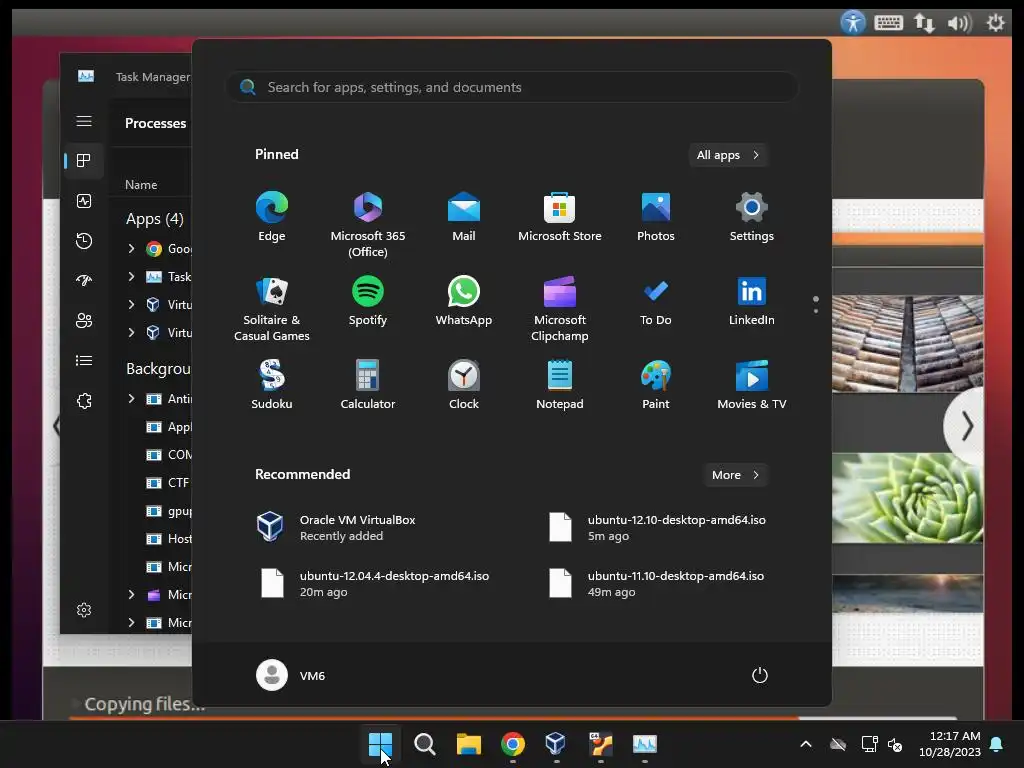Screen dimensions: 1024x768
Task: Open the Clock app
Action: coord(464,385)
